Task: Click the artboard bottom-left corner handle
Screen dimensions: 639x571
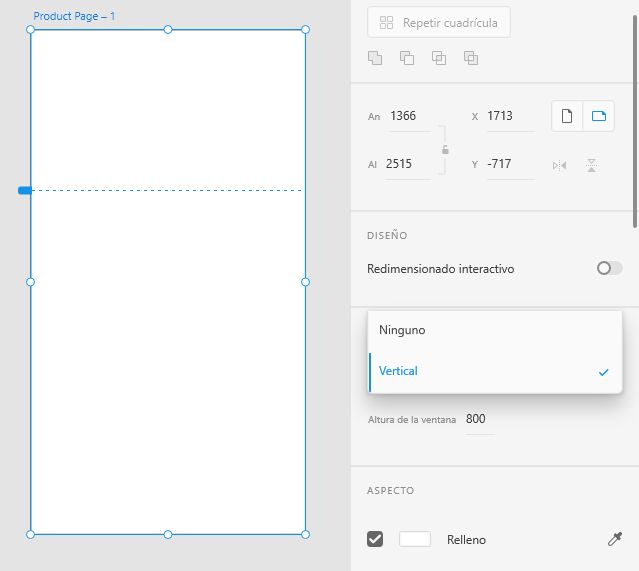Action: (30, 534)
